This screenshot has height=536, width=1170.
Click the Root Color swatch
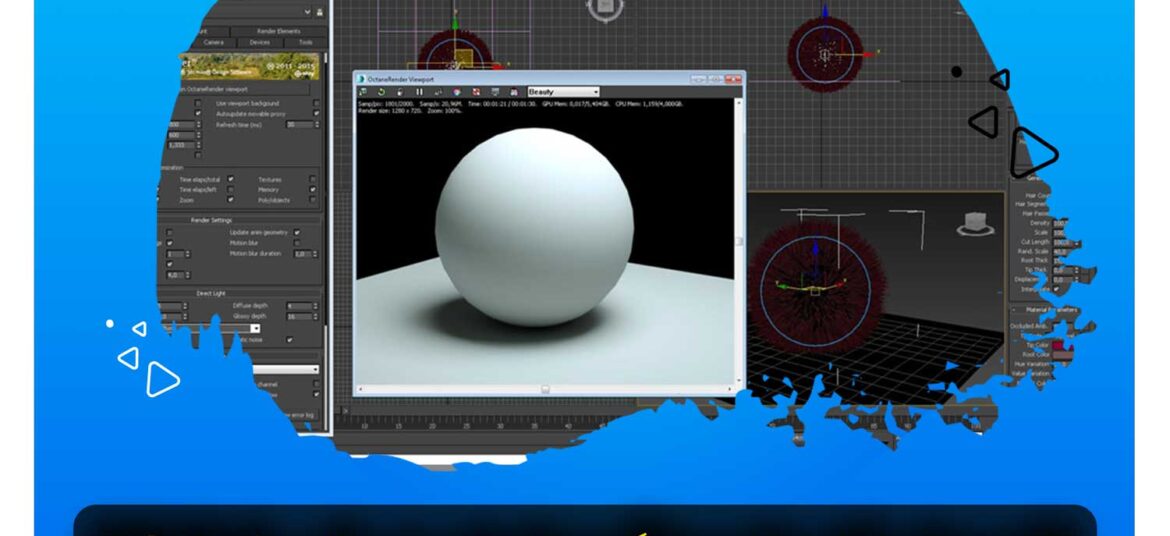tap(1061, 355)
